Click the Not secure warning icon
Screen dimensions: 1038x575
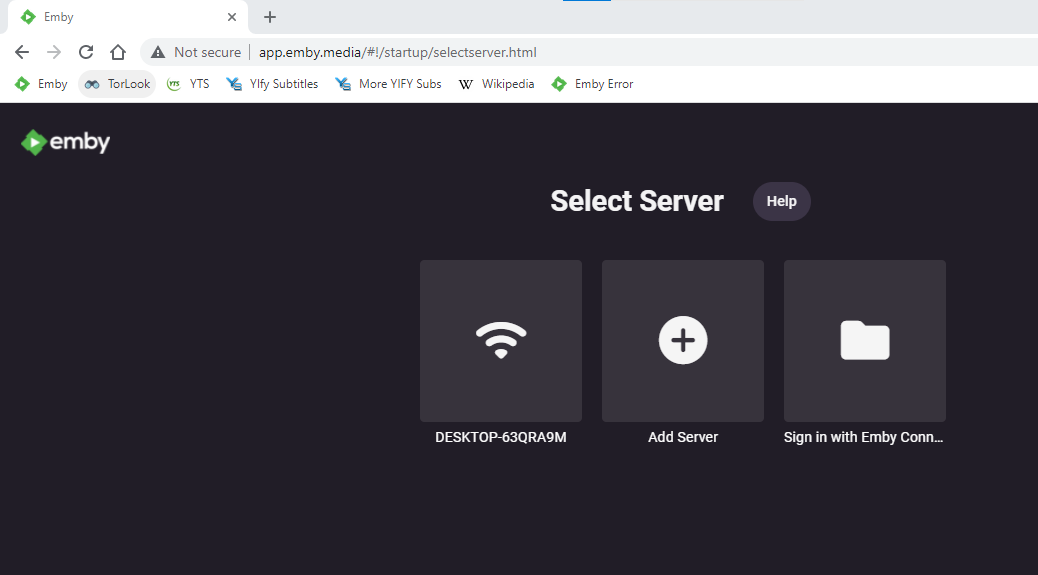158,52
